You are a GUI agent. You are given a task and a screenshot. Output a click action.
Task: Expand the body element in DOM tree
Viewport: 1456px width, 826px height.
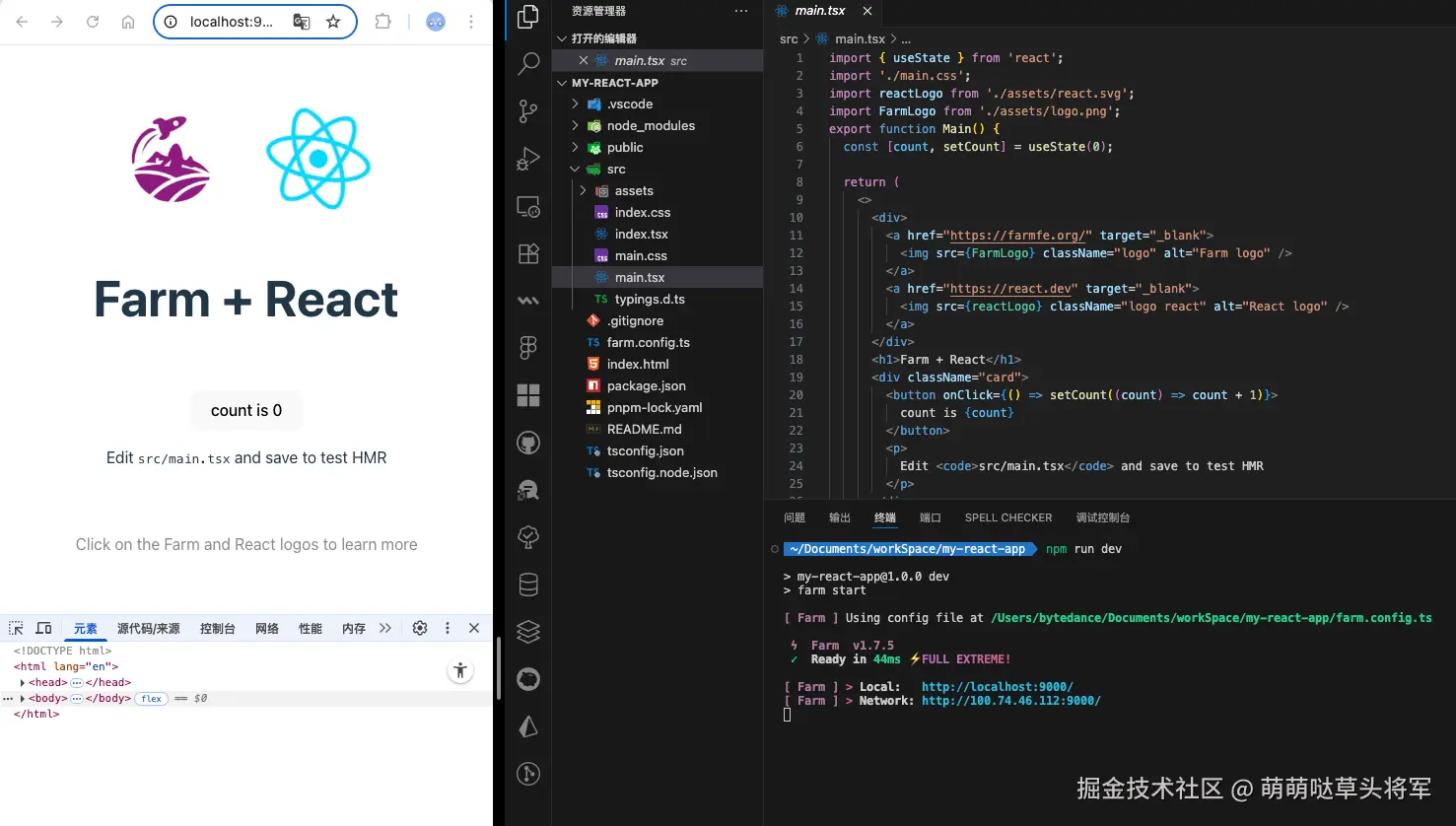[x=23, y=698]
